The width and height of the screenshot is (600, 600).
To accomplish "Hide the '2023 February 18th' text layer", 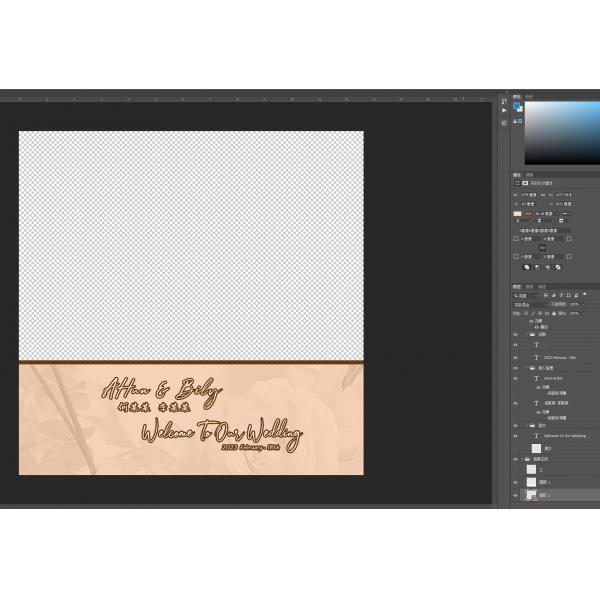I will (x=516, y=357).
